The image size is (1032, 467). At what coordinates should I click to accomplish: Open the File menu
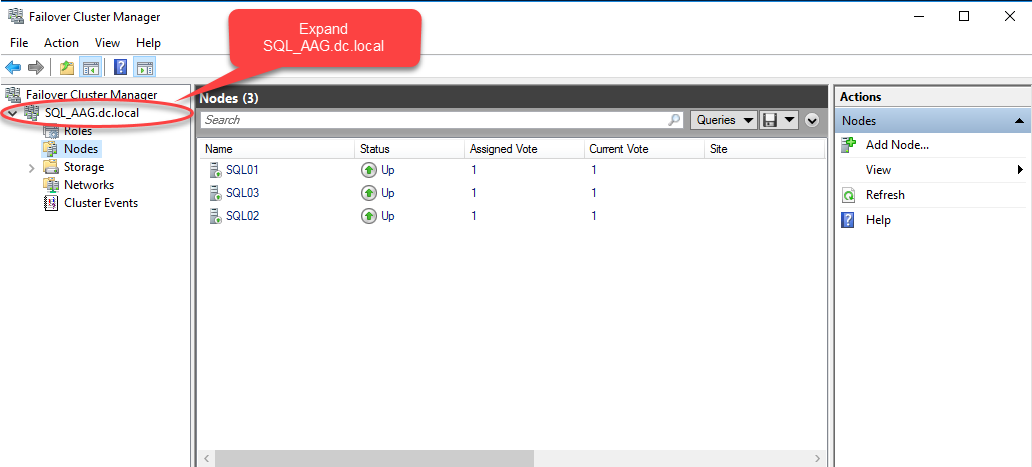click(19, 43)
